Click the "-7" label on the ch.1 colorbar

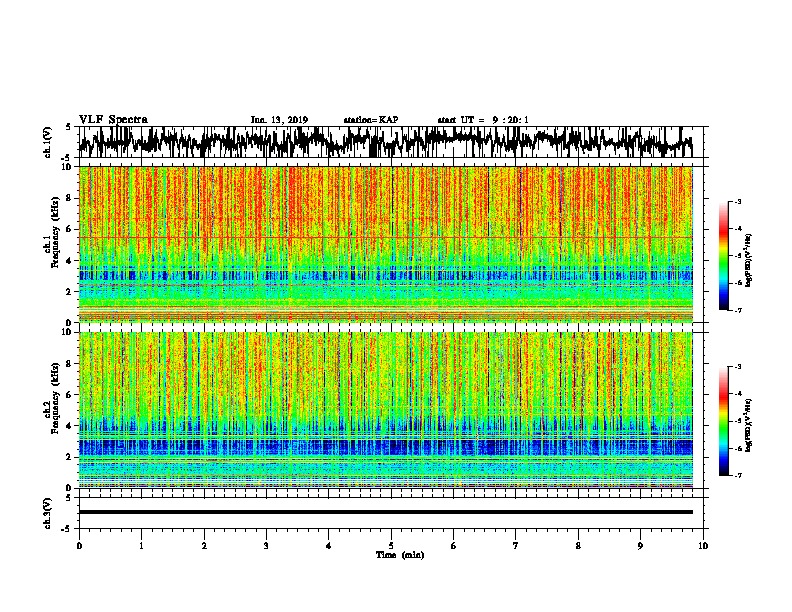coord(737,310)
